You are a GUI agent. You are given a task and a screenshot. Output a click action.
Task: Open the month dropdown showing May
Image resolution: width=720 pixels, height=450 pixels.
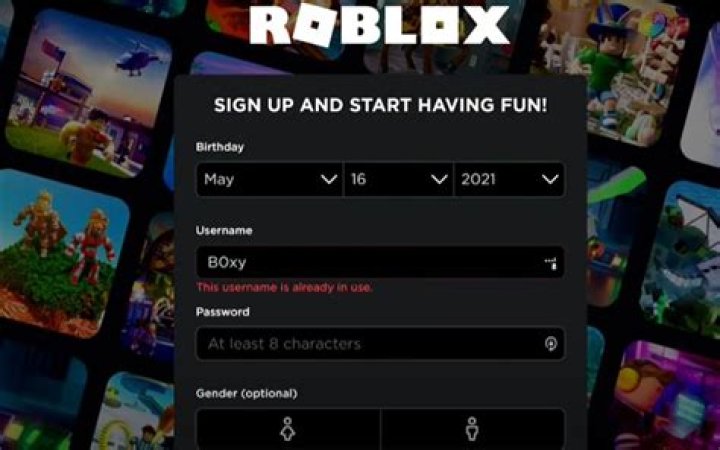tap(269, 179)
